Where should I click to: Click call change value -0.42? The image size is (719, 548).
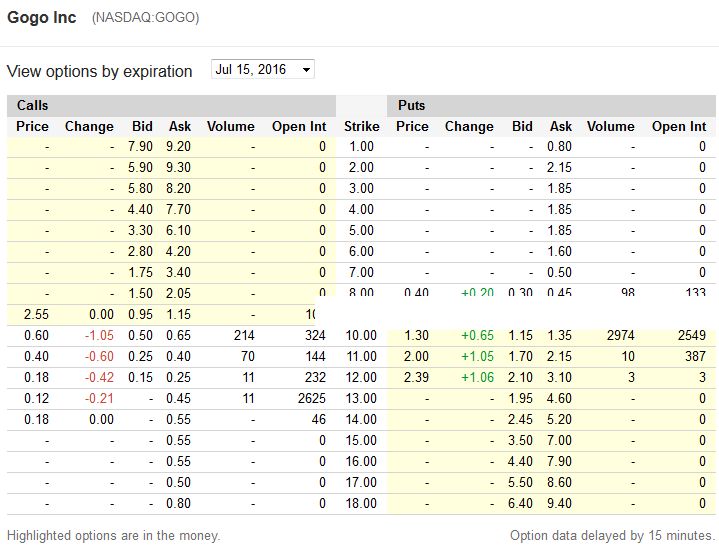99,377
